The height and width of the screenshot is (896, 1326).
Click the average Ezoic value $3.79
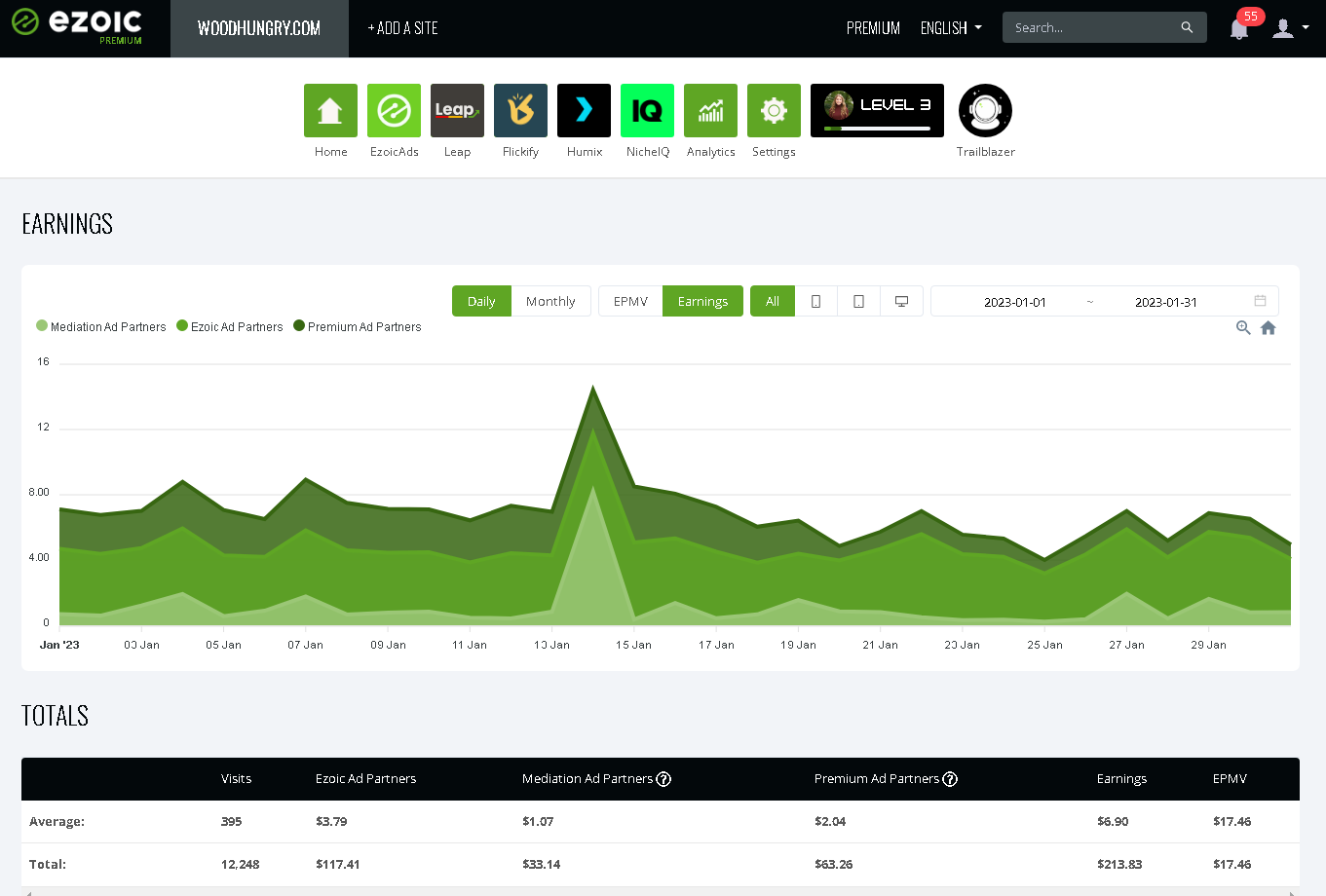[x=331, y=821]
